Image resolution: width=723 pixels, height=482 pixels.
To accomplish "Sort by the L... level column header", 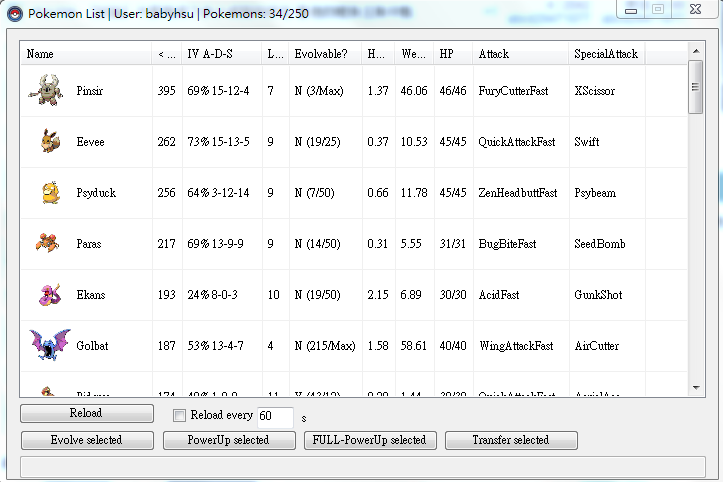I will pyautogui.click(x=275, y=54).
